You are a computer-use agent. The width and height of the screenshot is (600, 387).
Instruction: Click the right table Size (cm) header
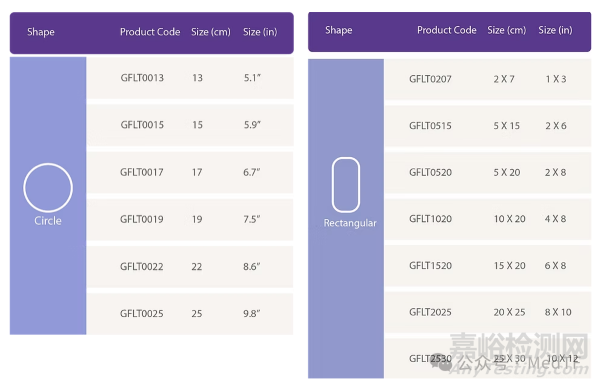(x=507, y=30)
